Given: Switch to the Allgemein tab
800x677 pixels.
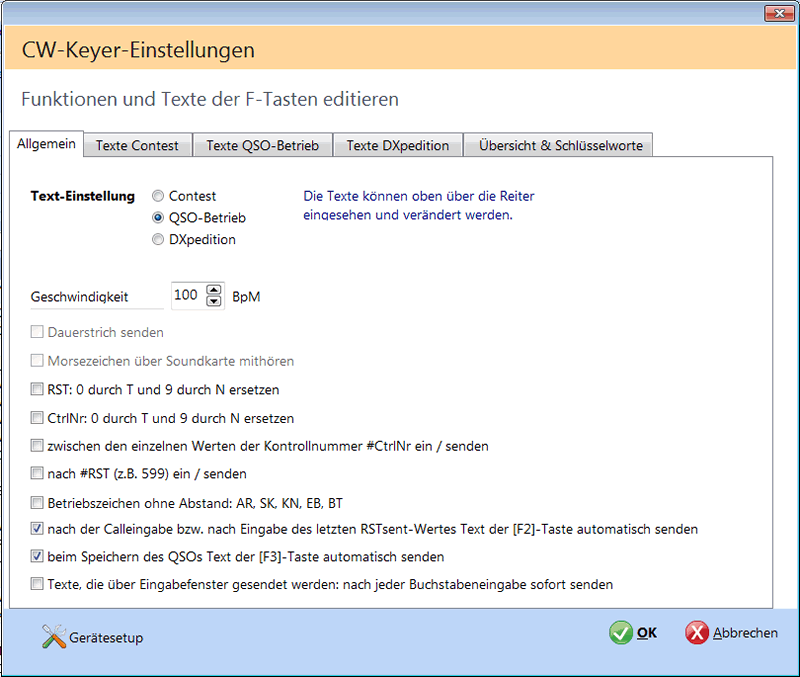Looking at the screenshot, I should [x=46, y=144].
